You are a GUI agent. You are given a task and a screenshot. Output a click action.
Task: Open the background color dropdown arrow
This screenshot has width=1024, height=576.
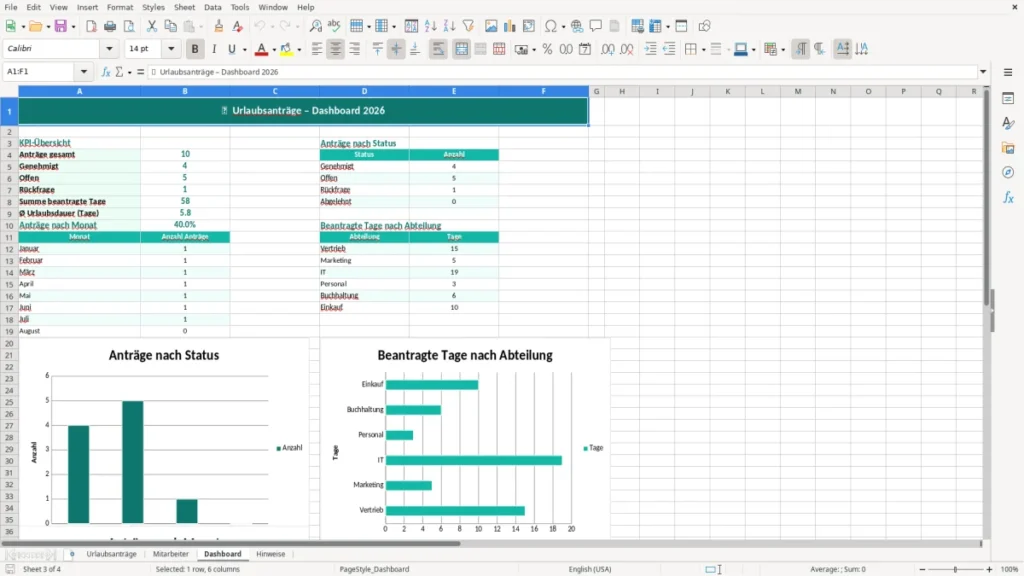coord(754,50)
